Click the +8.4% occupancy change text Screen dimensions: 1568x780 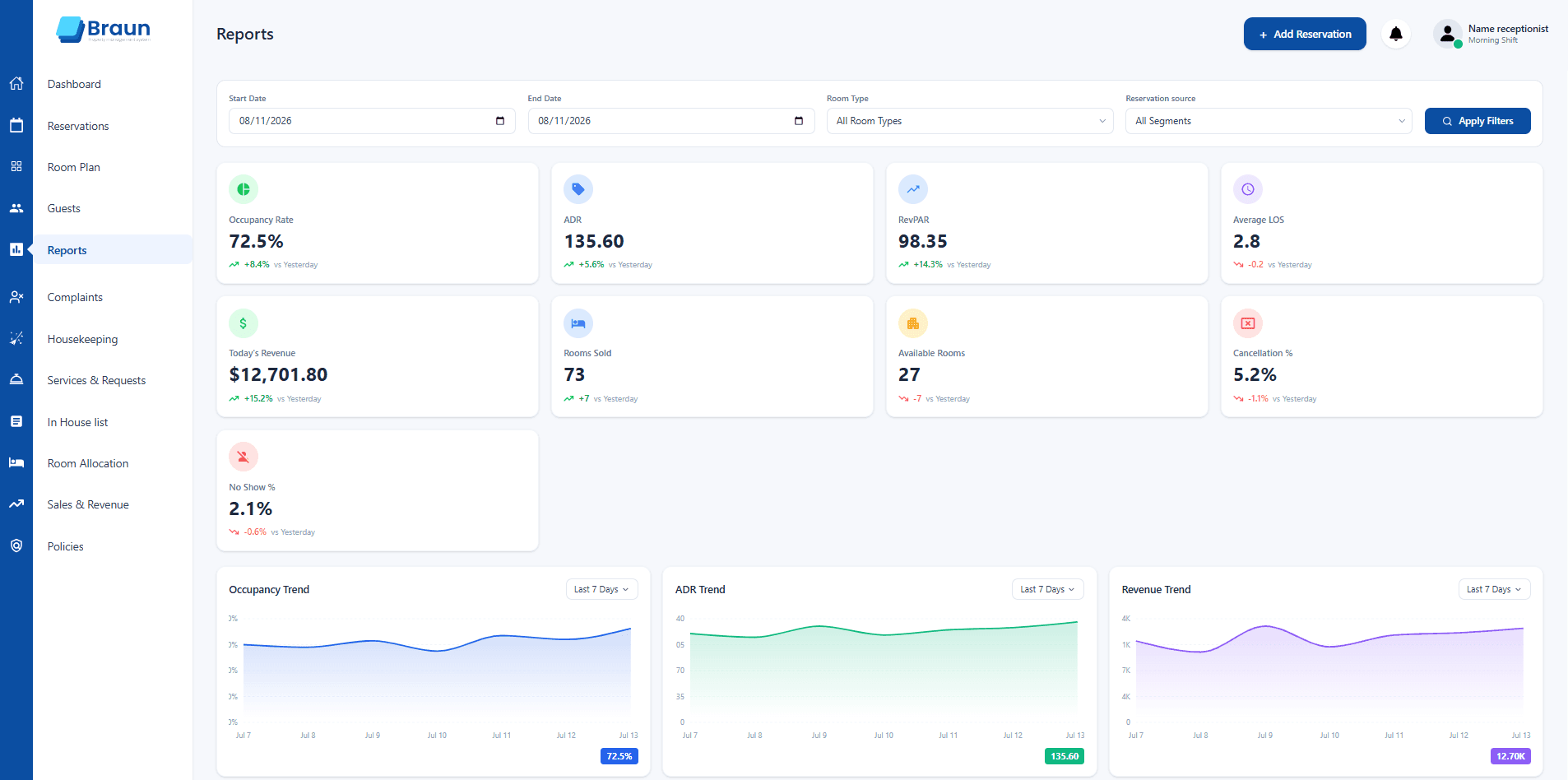tap(257, 265)
